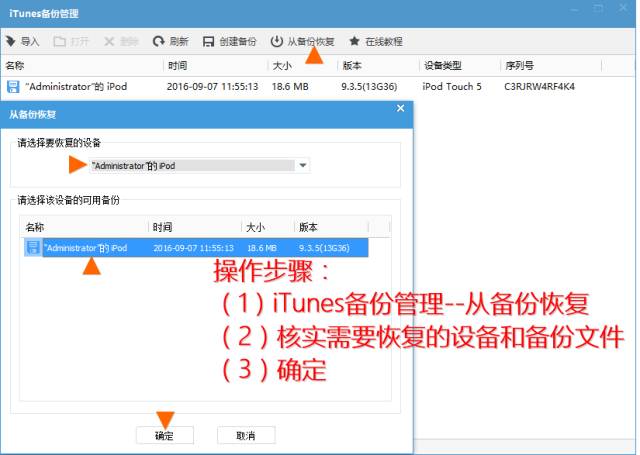Click the iTunes备份管理 window title

44,13
